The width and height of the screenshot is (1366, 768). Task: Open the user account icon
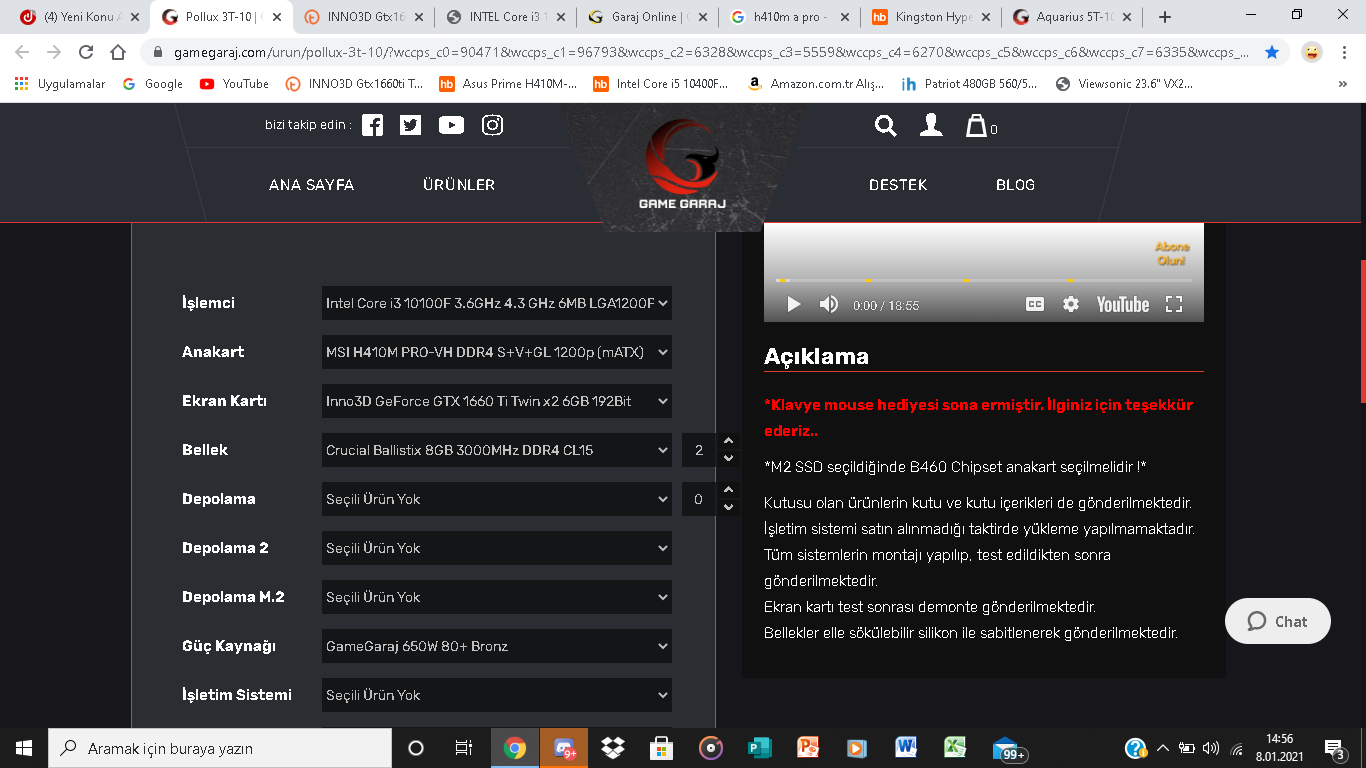pos(931,125)
